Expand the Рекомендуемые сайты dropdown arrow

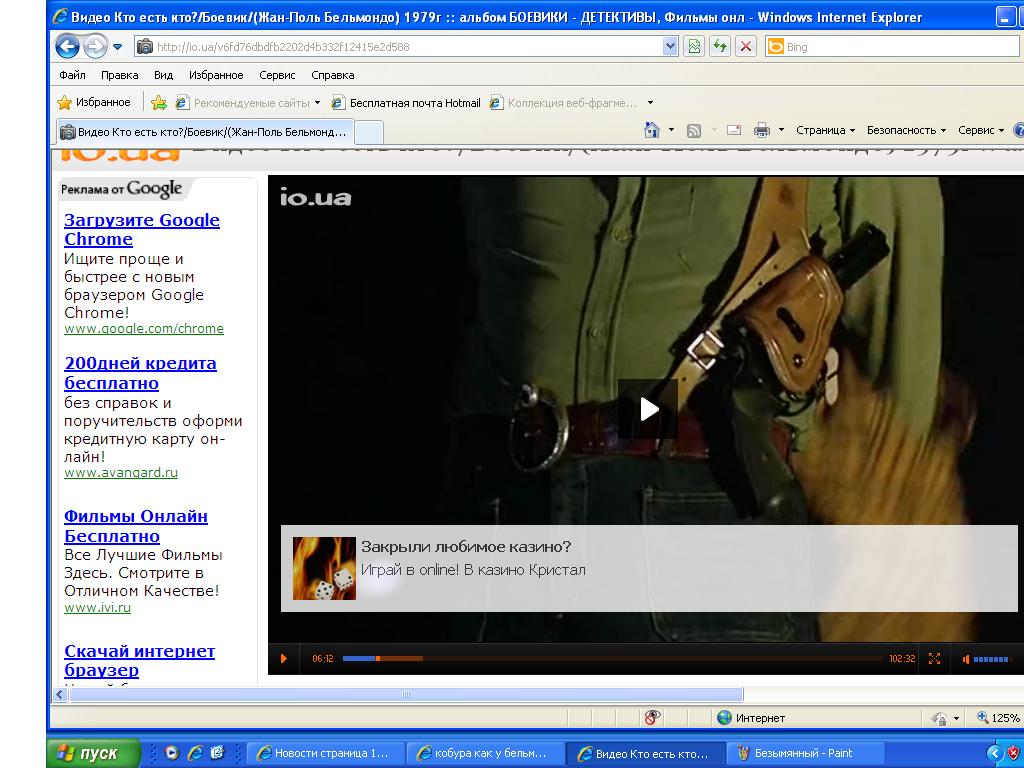[317, 103]
